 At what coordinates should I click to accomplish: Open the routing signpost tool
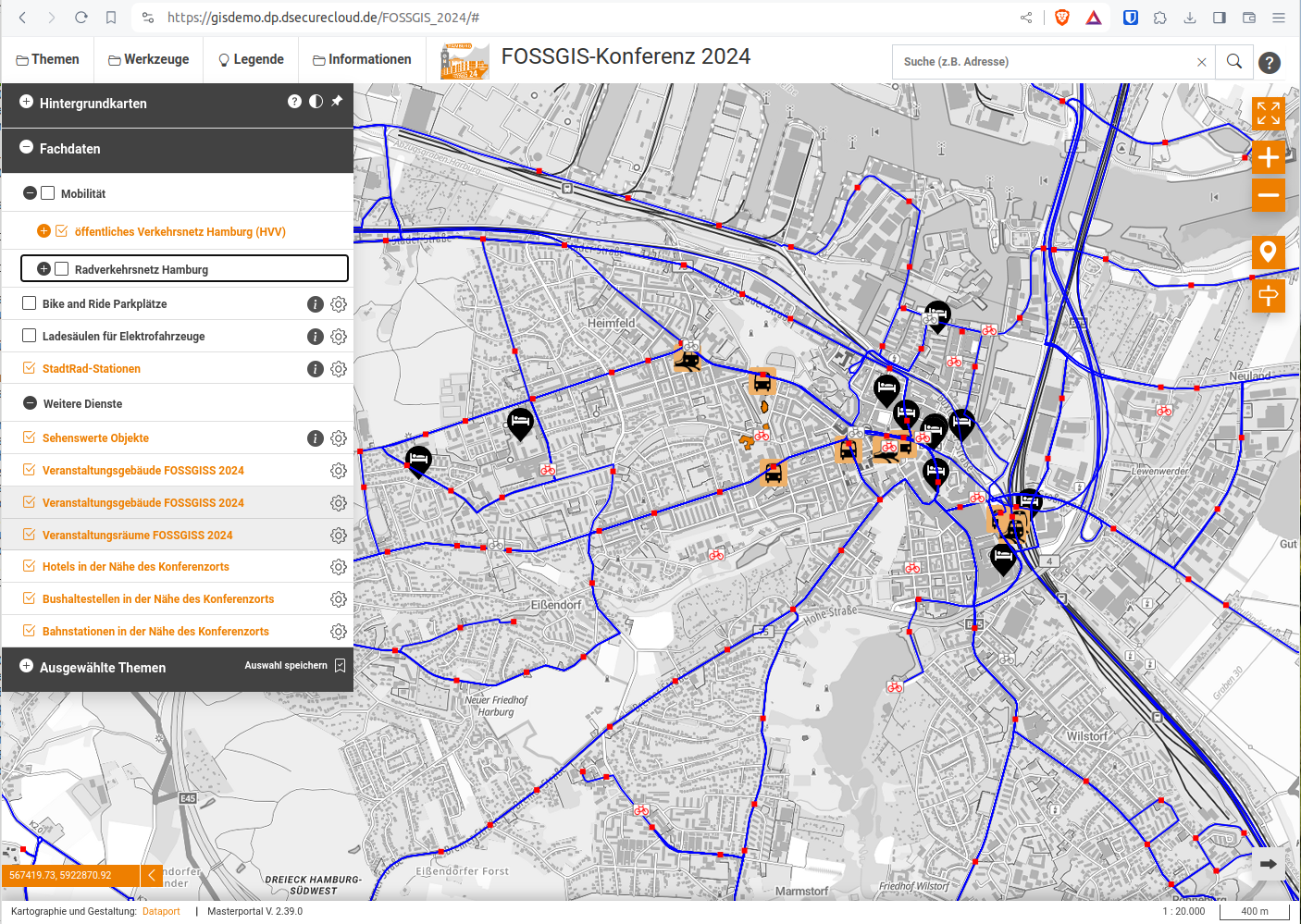tap(1268, 296)
